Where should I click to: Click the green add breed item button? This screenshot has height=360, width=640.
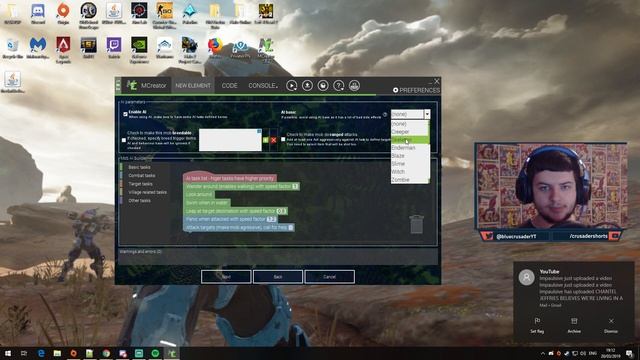coord(266,140)
